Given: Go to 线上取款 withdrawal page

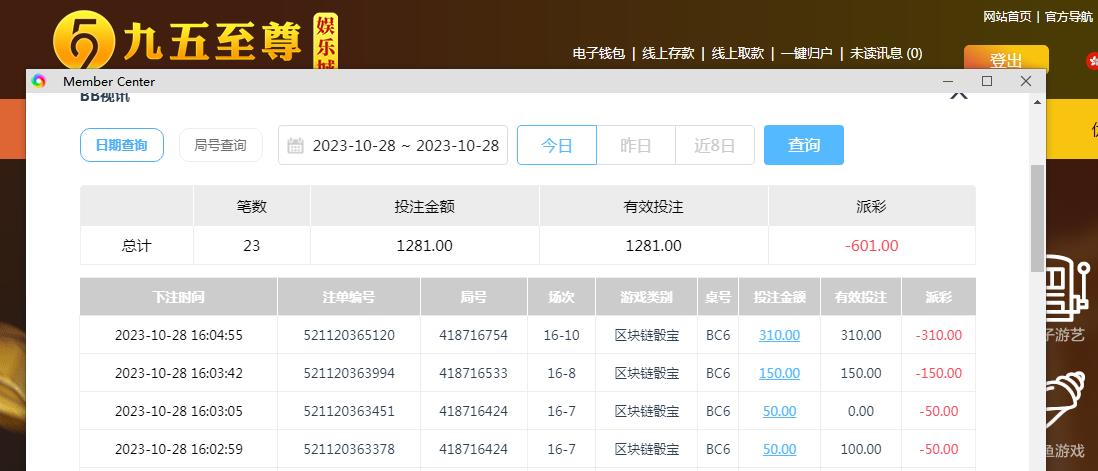Looking at the screenshot, I should 737,53.
